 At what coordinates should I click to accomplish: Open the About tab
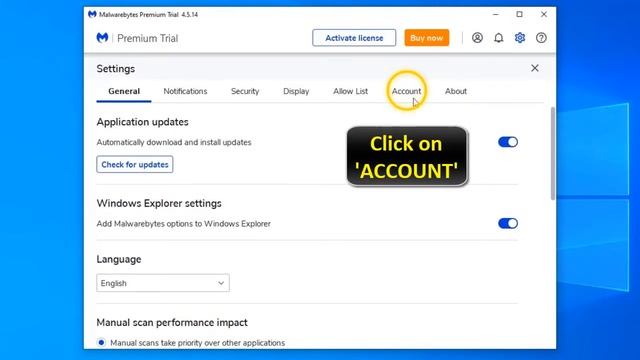(x=456, y=91)
